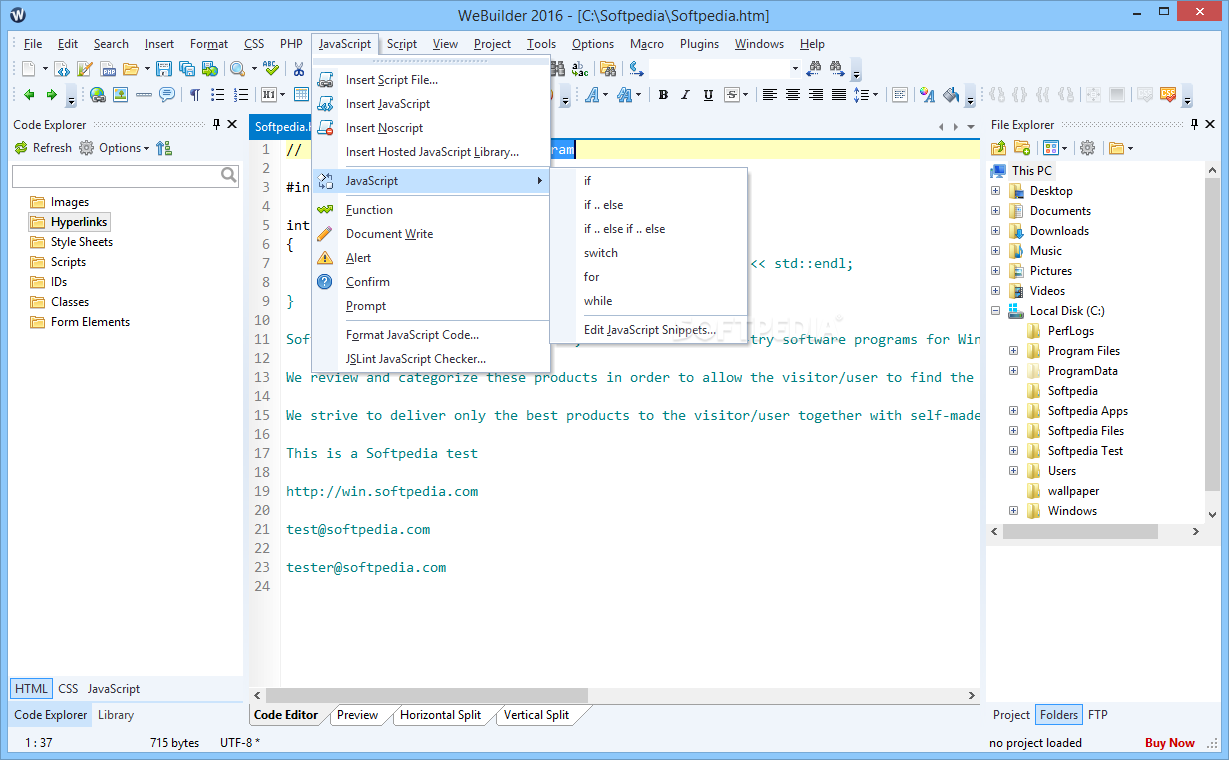1229x760 pixels.
Task: Choose JSLint JavaScript Checker...
Action: pyautogui.click(x=416, y=359)
